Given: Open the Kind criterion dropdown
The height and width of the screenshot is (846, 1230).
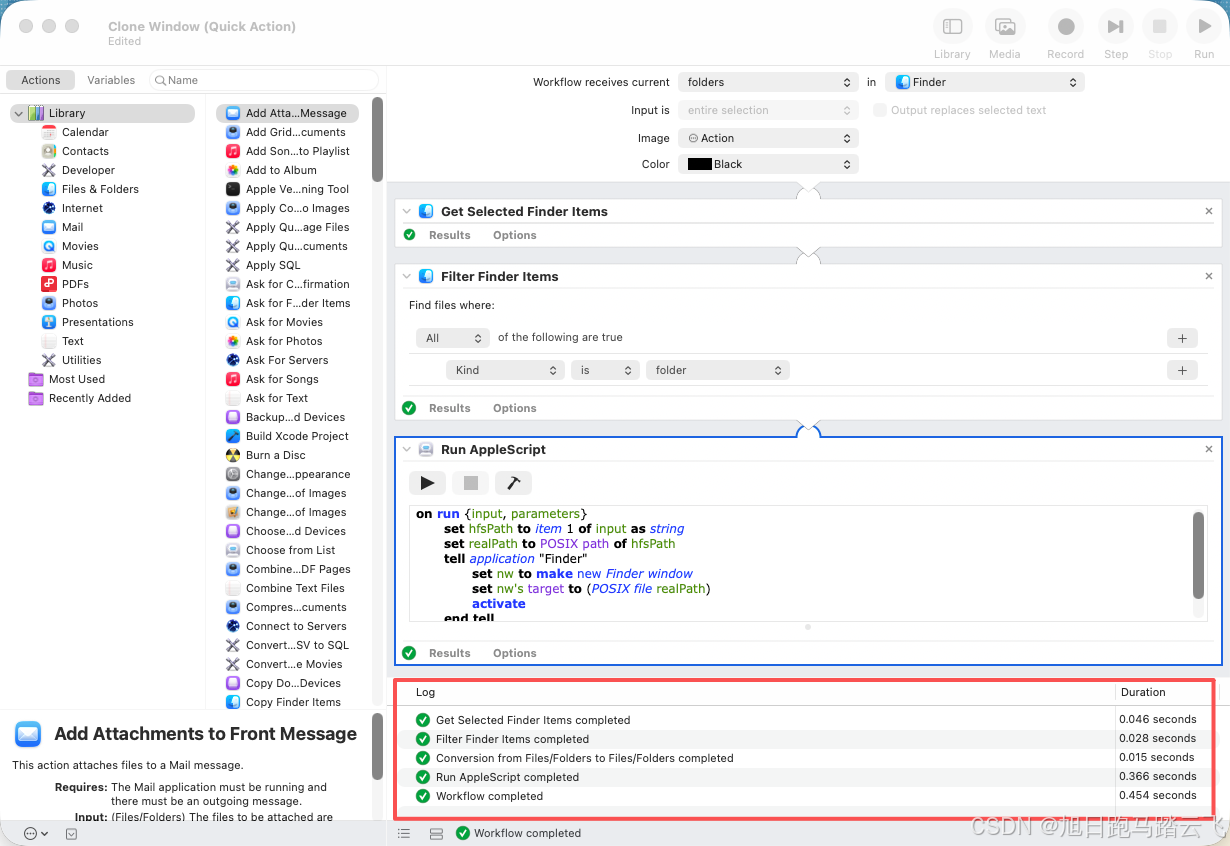Looking at the screenshot, I should pyautogui.click(x=505, y=370).
